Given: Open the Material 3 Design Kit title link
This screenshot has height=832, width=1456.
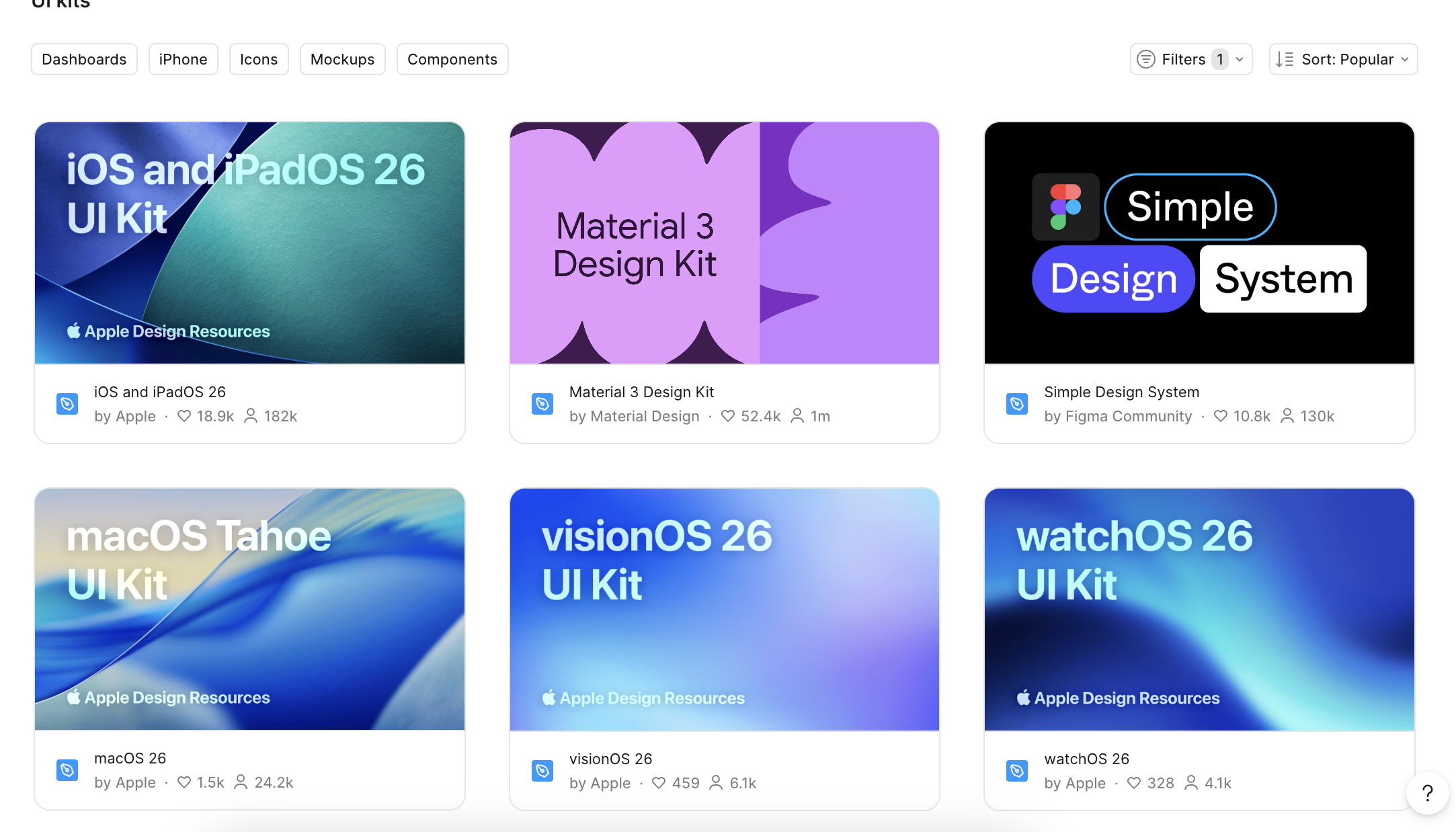Looking at the screenshot, I should [641, 392].
